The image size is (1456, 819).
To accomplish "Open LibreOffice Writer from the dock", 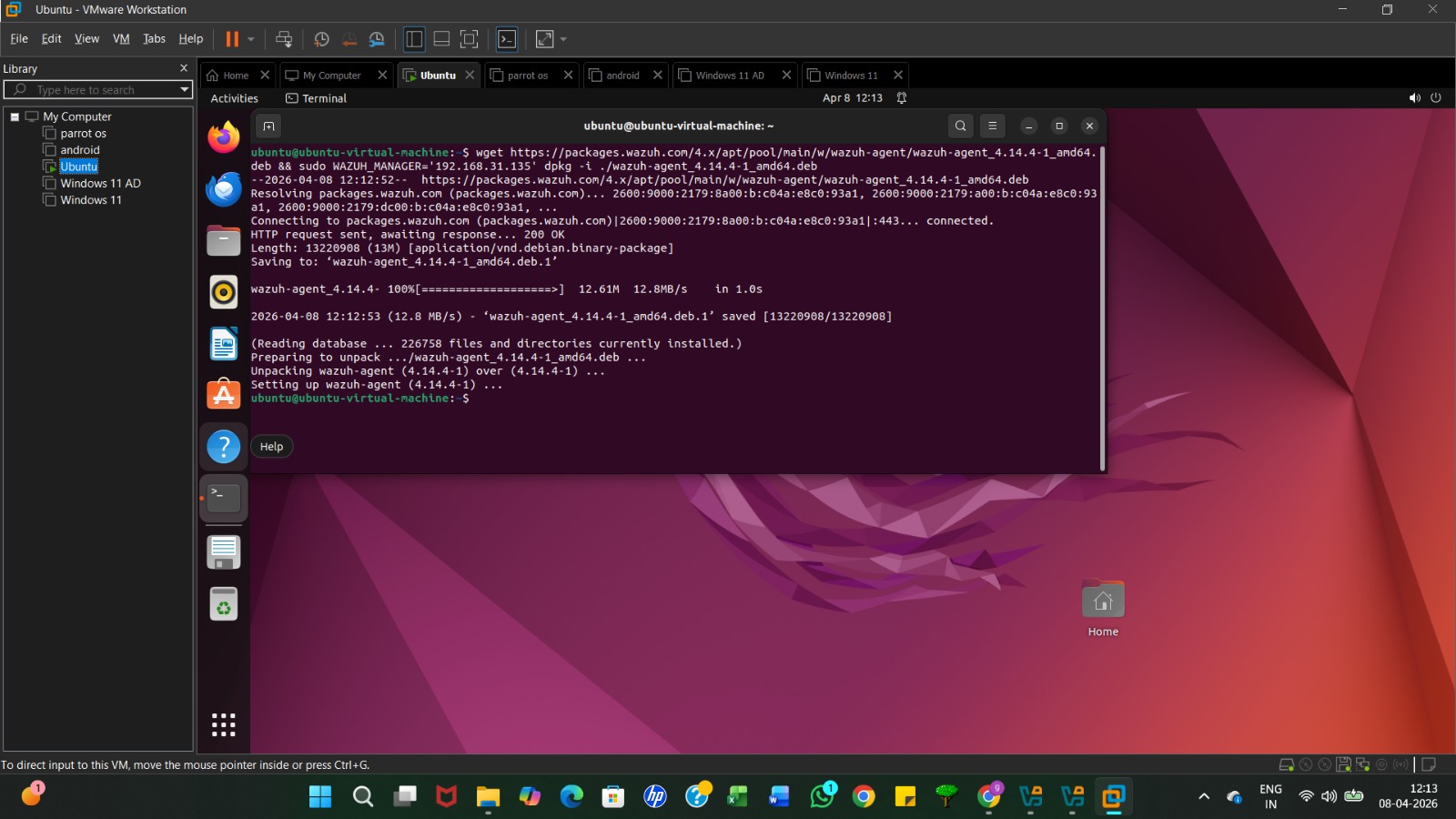I will [224, 344].
